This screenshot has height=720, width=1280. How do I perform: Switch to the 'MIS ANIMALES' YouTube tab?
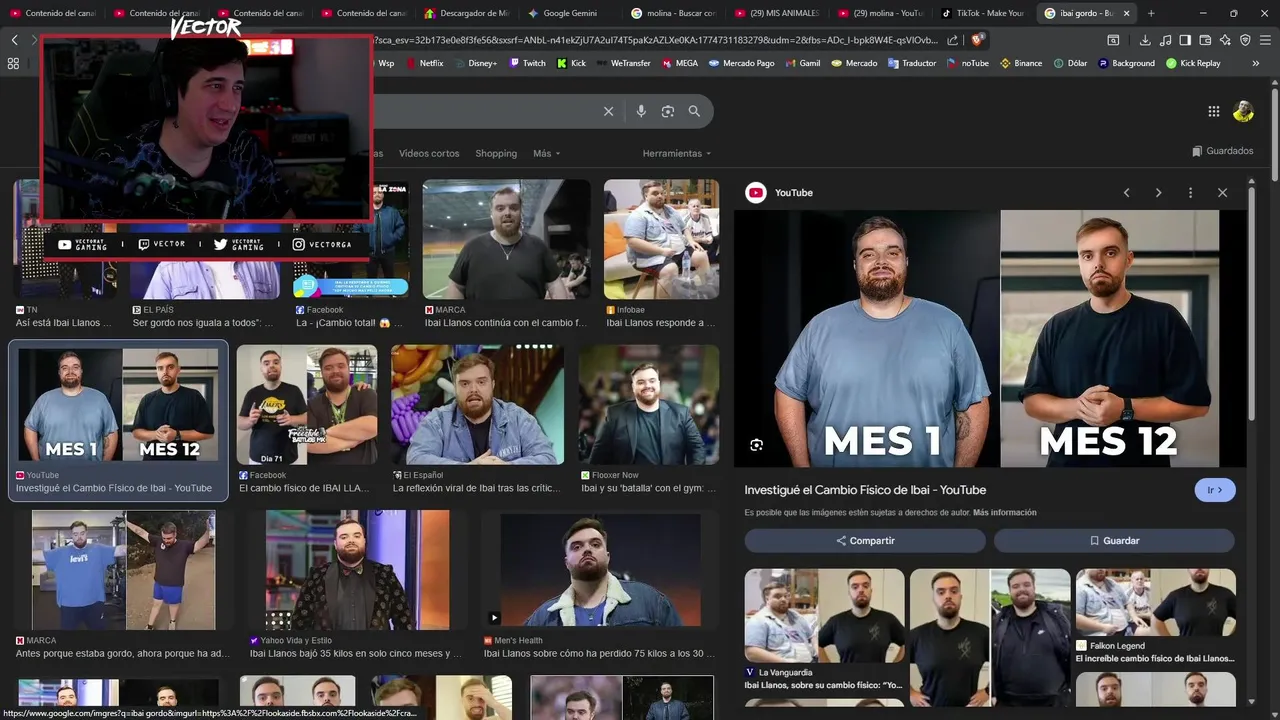(776, 13)
